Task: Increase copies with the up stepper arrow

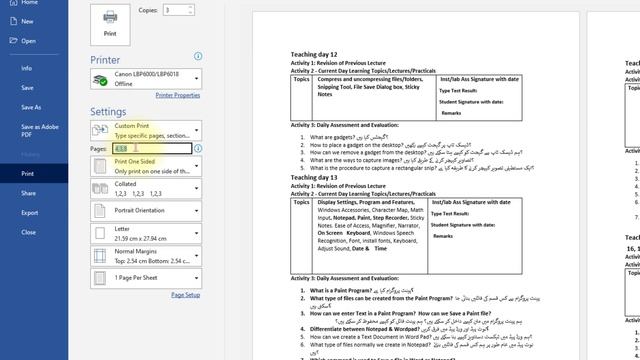Action: pos(191,7)
